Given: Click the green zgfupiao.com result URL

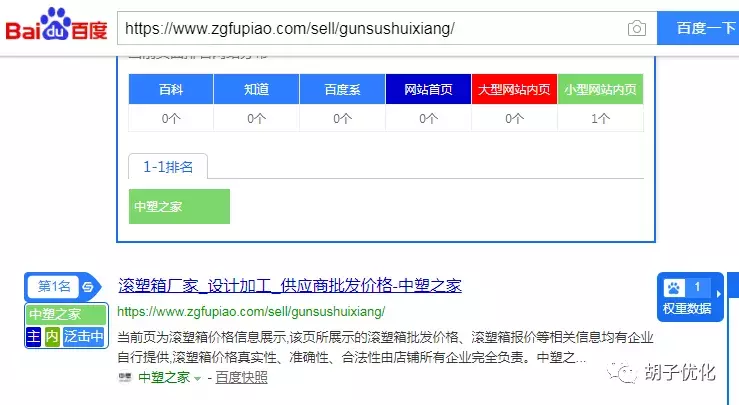Looking at the screenshot, I should point(251,311).
